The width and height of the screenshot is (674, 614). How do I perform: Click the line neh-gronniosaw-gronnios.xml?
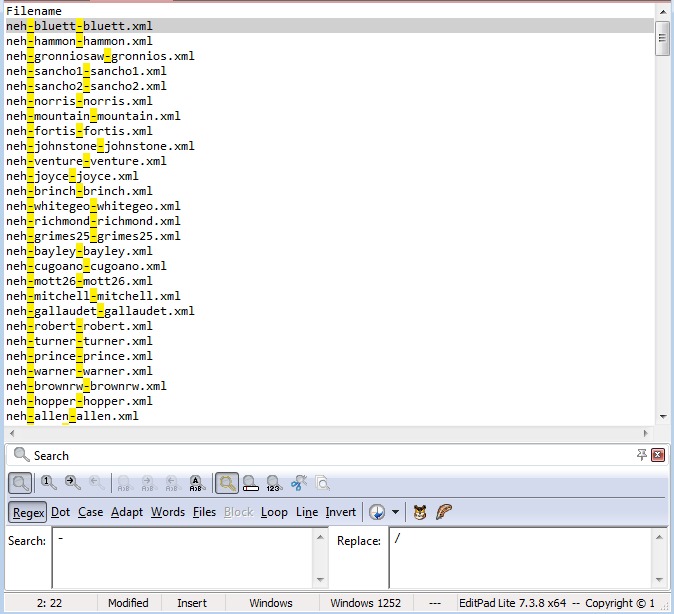(x=100, y=56)
